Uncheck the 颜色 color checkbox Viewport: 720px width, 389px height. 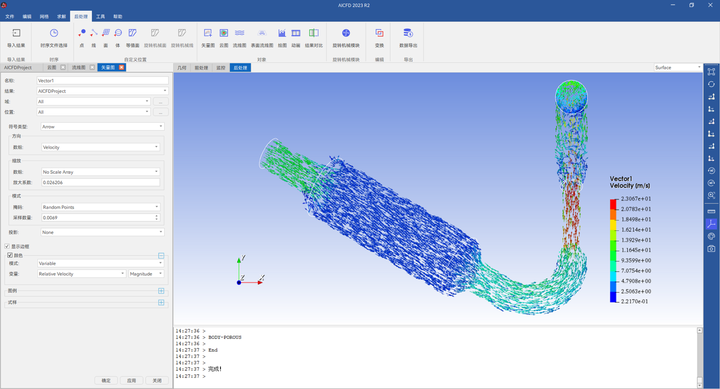tap(10, 255)
